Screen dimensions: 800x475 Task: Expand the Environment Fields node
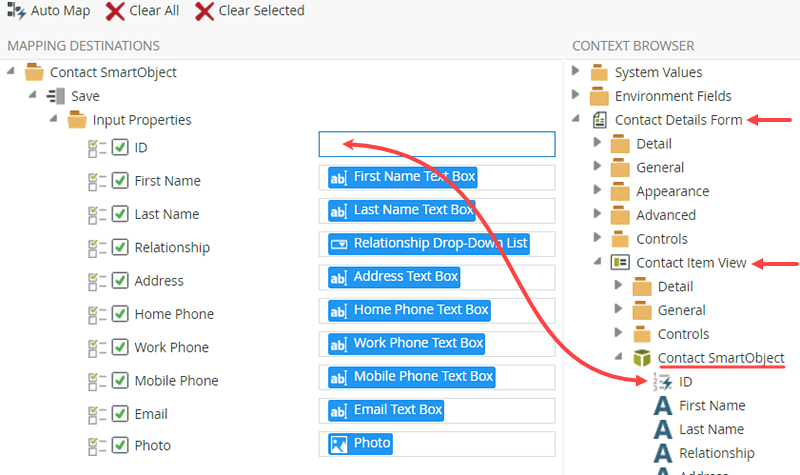576,96
